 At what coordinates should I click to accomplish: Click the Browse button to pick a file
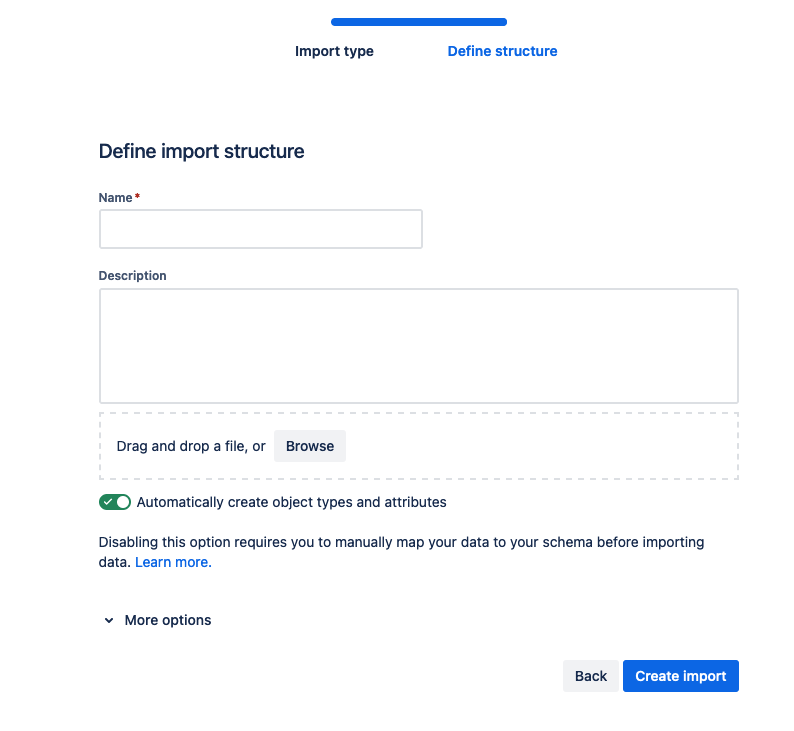(x=310, y=446)
